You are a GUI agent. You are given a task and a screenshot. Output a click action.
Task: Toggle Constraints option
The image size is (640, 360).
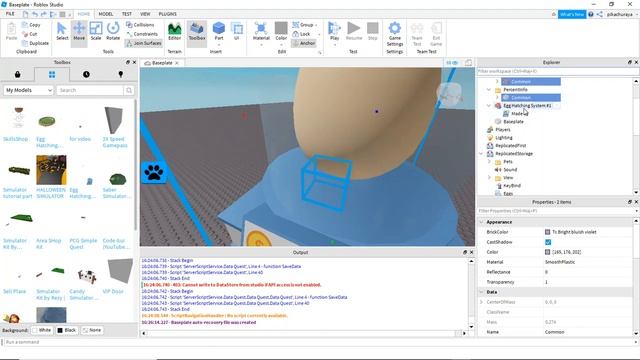pyautogui.click(x=142, y=34)
